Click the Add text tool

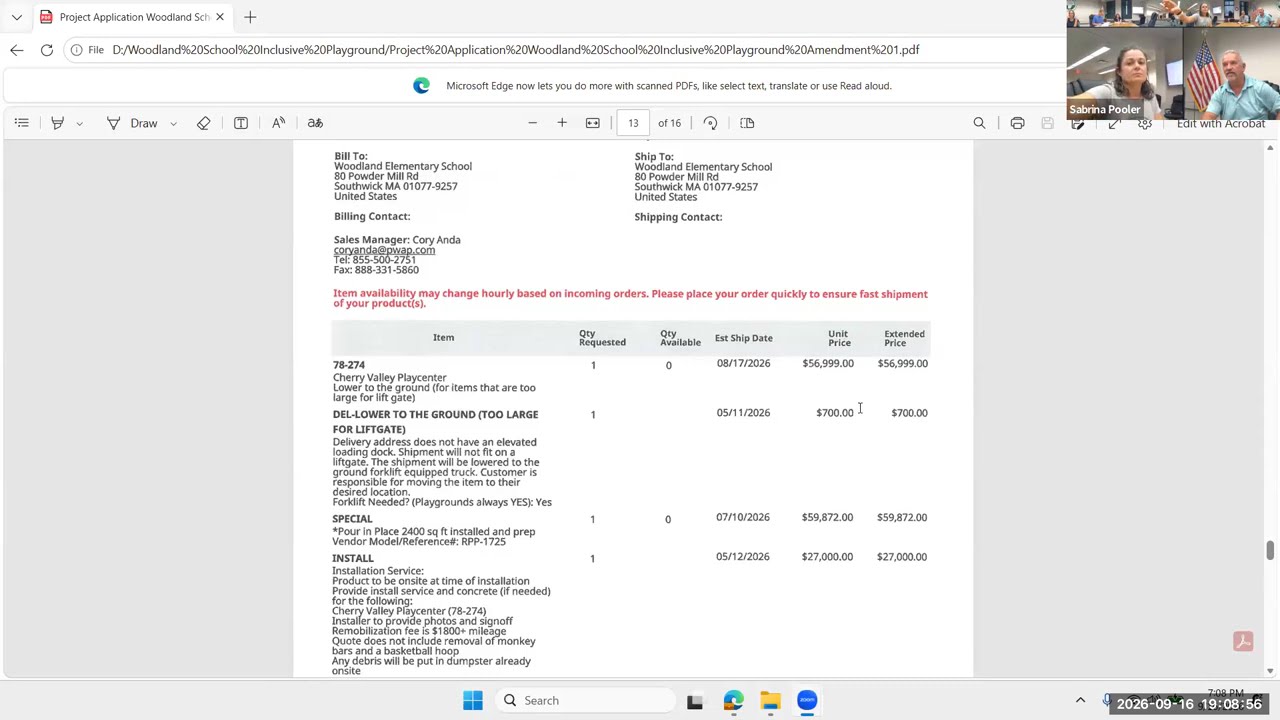click(x=241, y=123)
